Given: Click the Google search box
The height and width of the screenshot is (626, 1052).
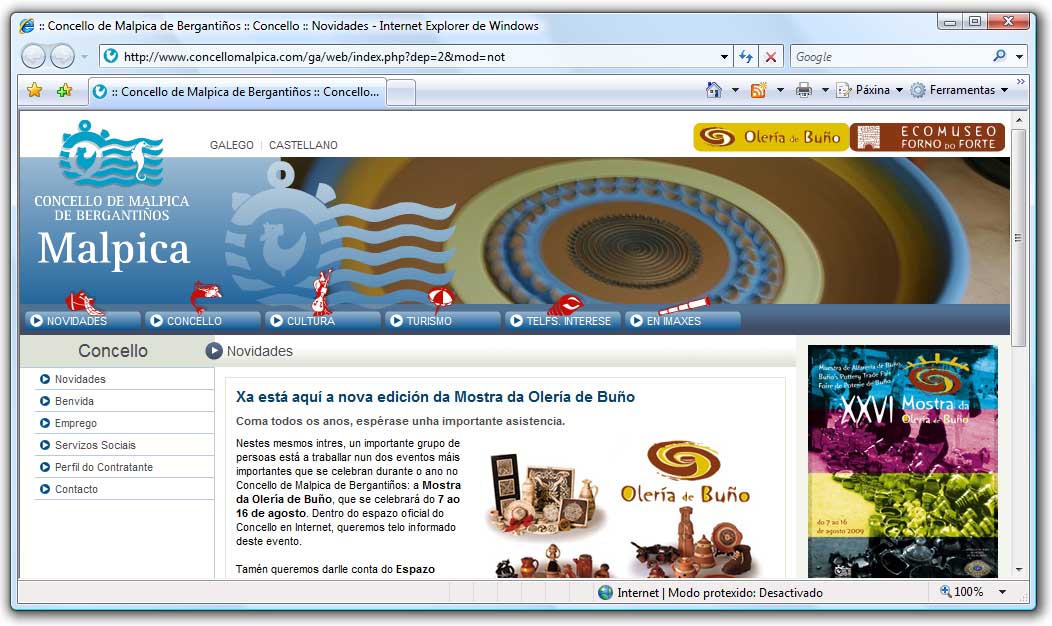Looking at the screenshot, I should [x=889, y=57].
